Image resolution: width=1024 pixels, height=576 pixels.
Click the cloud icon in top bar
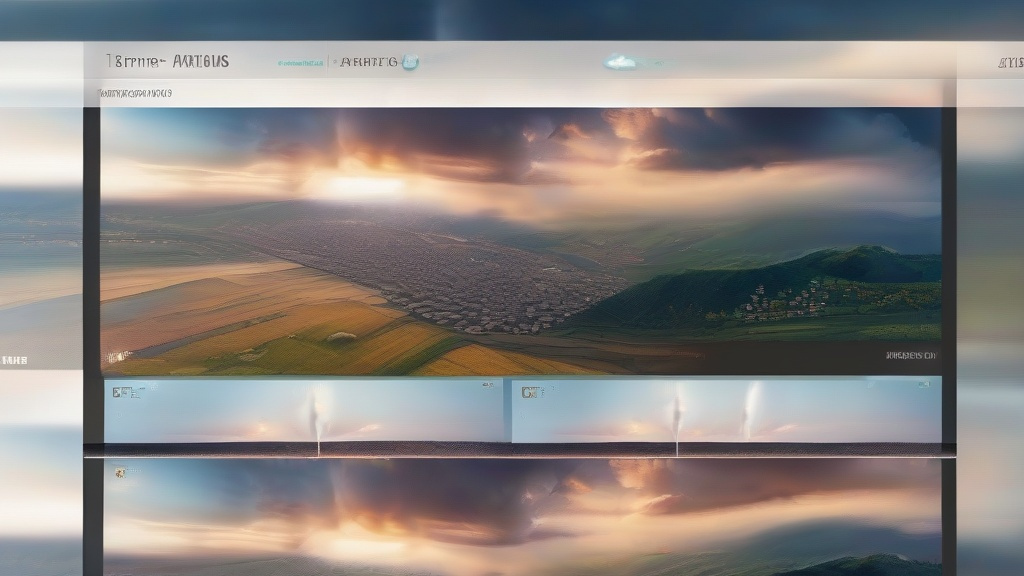(620, 63)
